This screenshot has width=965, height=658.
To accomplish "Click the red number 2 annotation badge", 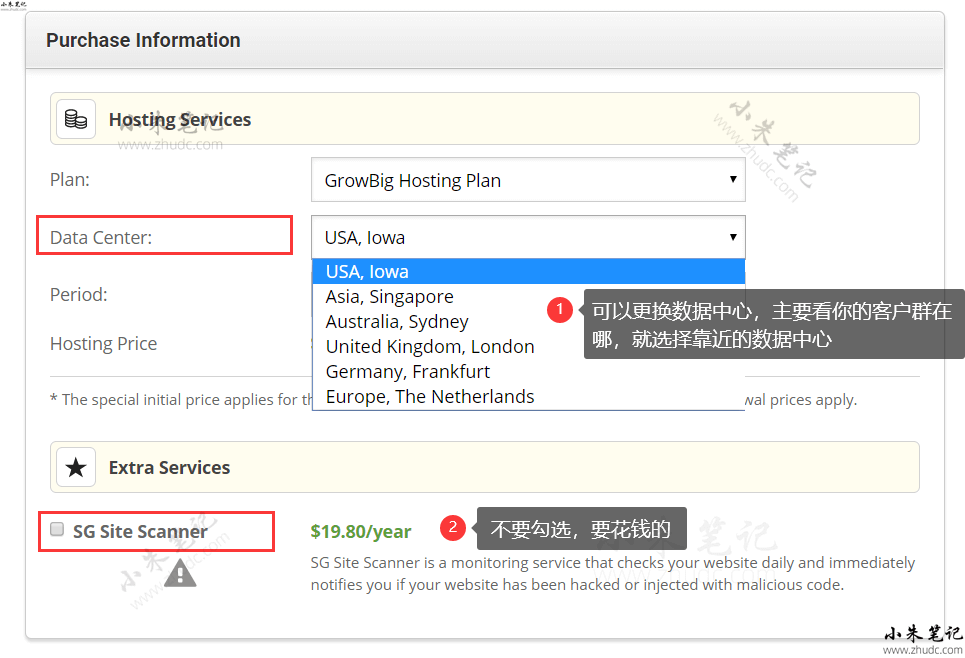I will pyautogui.click(x=453, y=528).
